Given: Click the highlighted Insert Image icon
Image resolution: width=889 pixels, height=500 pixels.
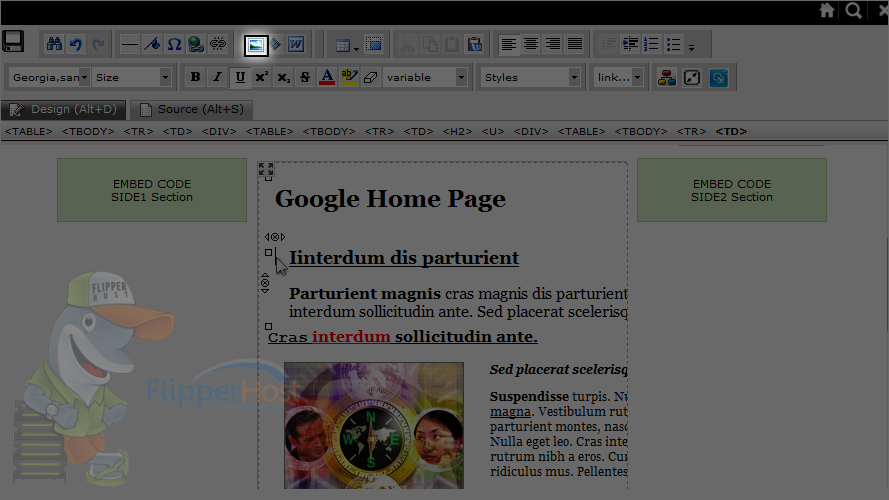Looking at the screenshot, I should tap(256, 44).
